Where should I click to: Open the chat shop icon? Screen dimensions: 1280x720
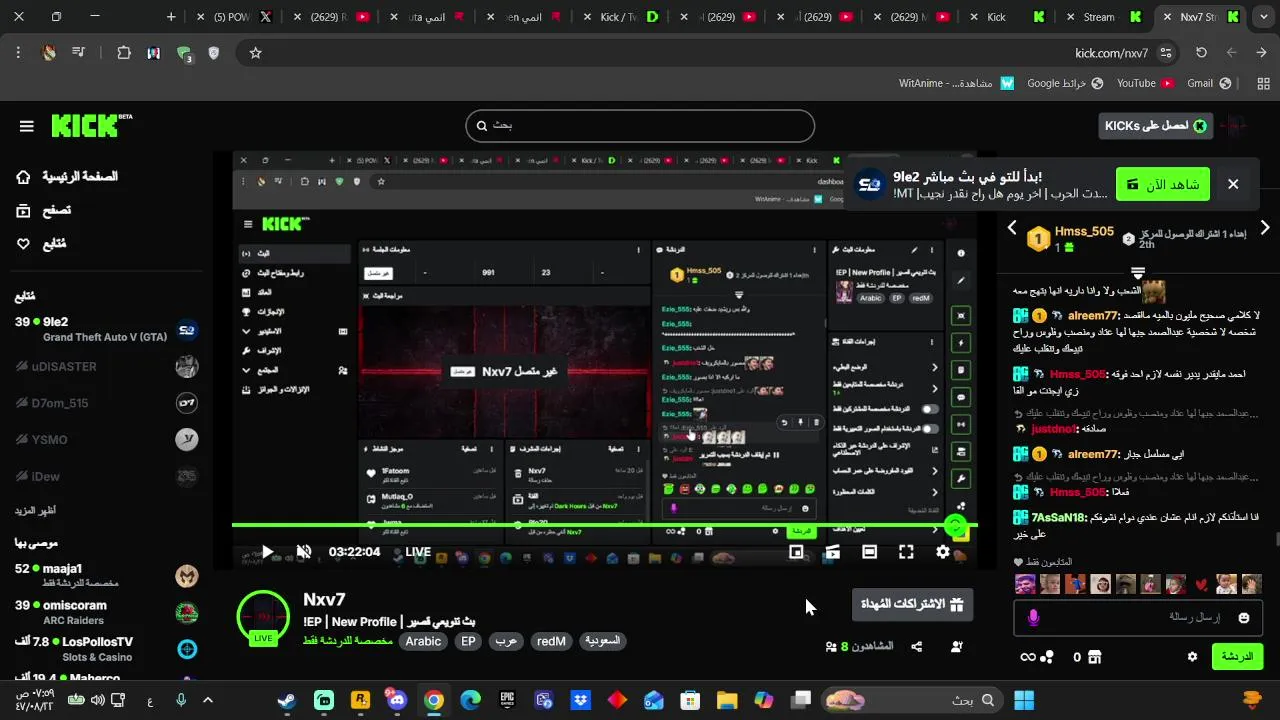point(1094,657)
